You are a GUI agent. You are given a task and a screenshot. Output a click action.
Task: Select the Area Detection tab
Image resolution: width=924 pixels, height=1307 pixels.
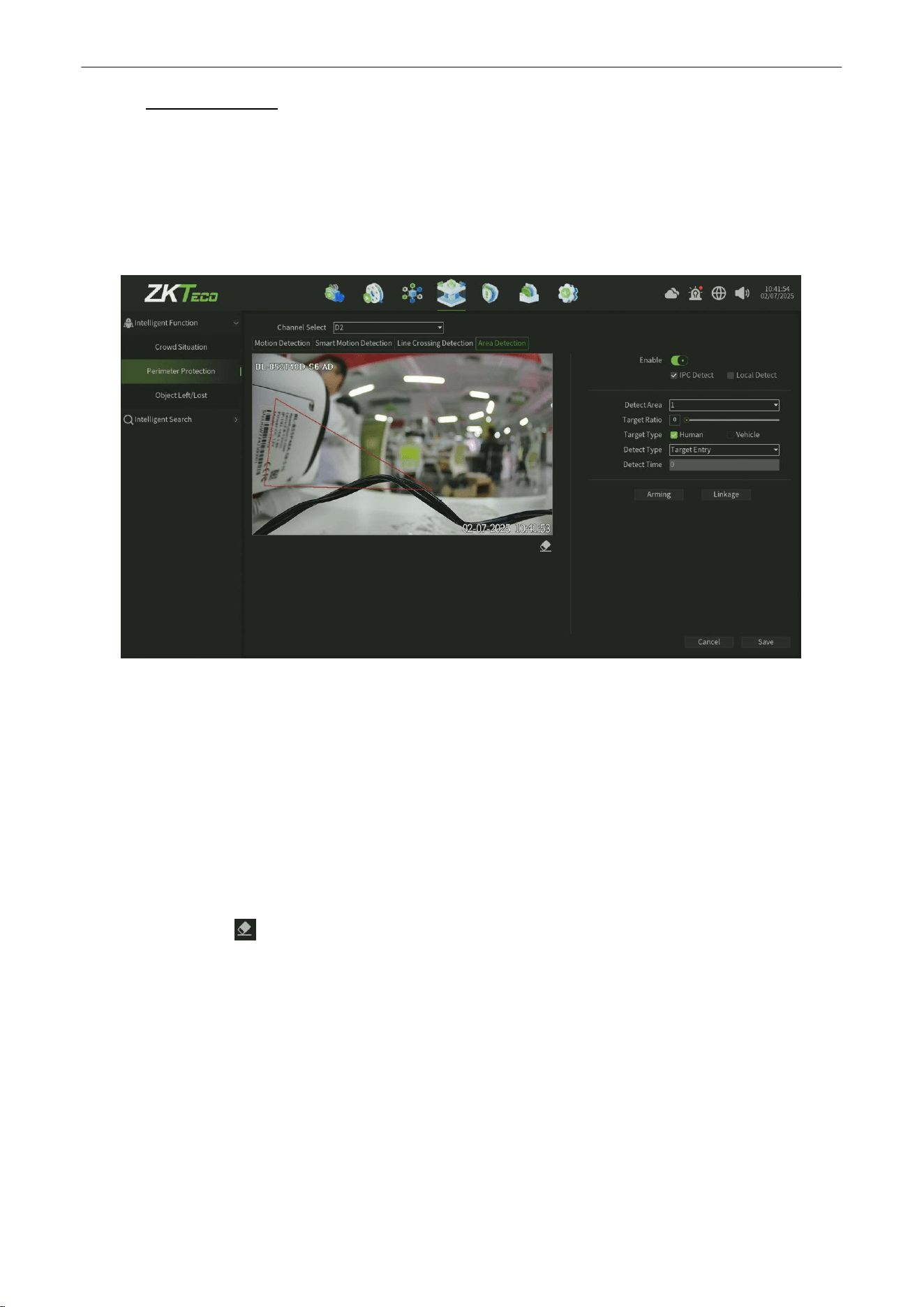click(502, 344)
